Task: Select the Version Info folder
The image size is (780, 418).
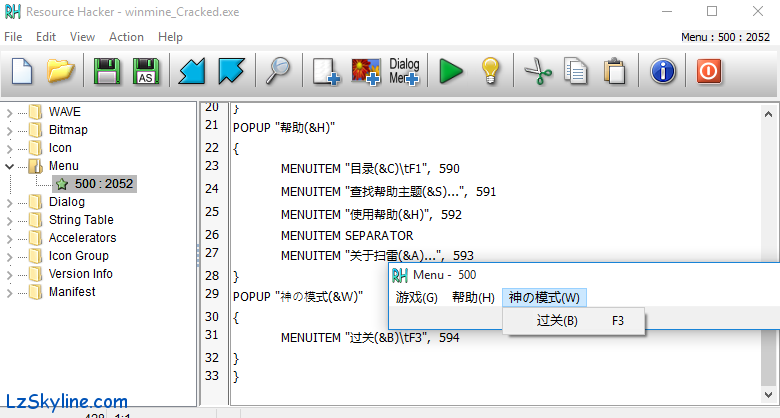Action: 80,274
